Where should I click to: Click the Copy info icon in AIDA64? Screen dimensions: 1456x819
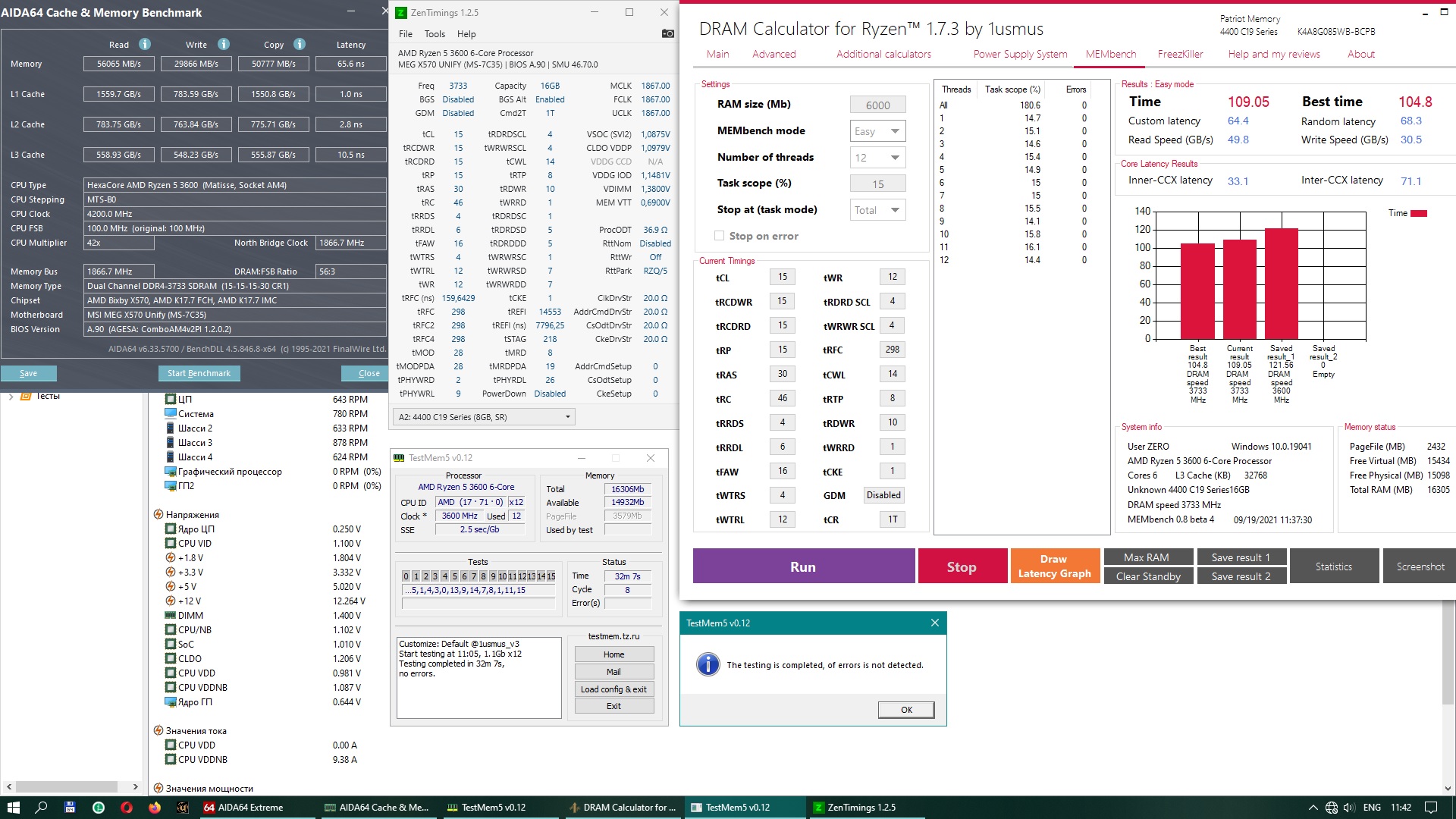tap(300, 44)
